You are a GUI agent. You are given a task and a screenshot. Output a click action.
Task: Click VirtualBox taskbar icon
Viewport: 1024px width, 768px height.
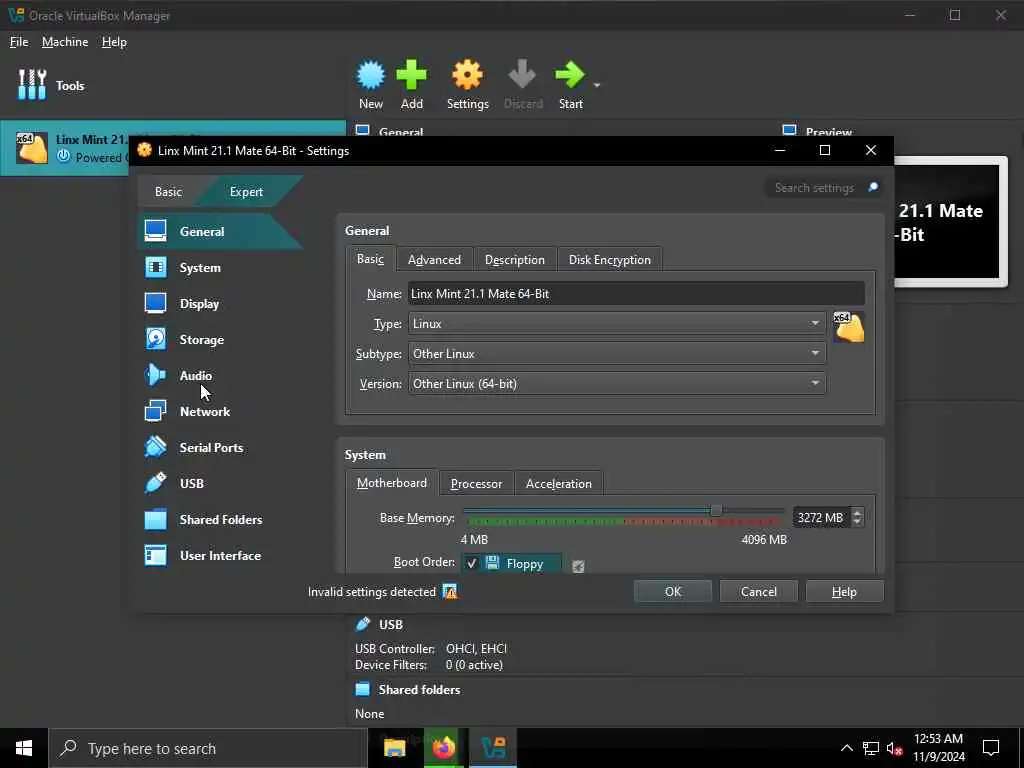[x=492, y=748]
